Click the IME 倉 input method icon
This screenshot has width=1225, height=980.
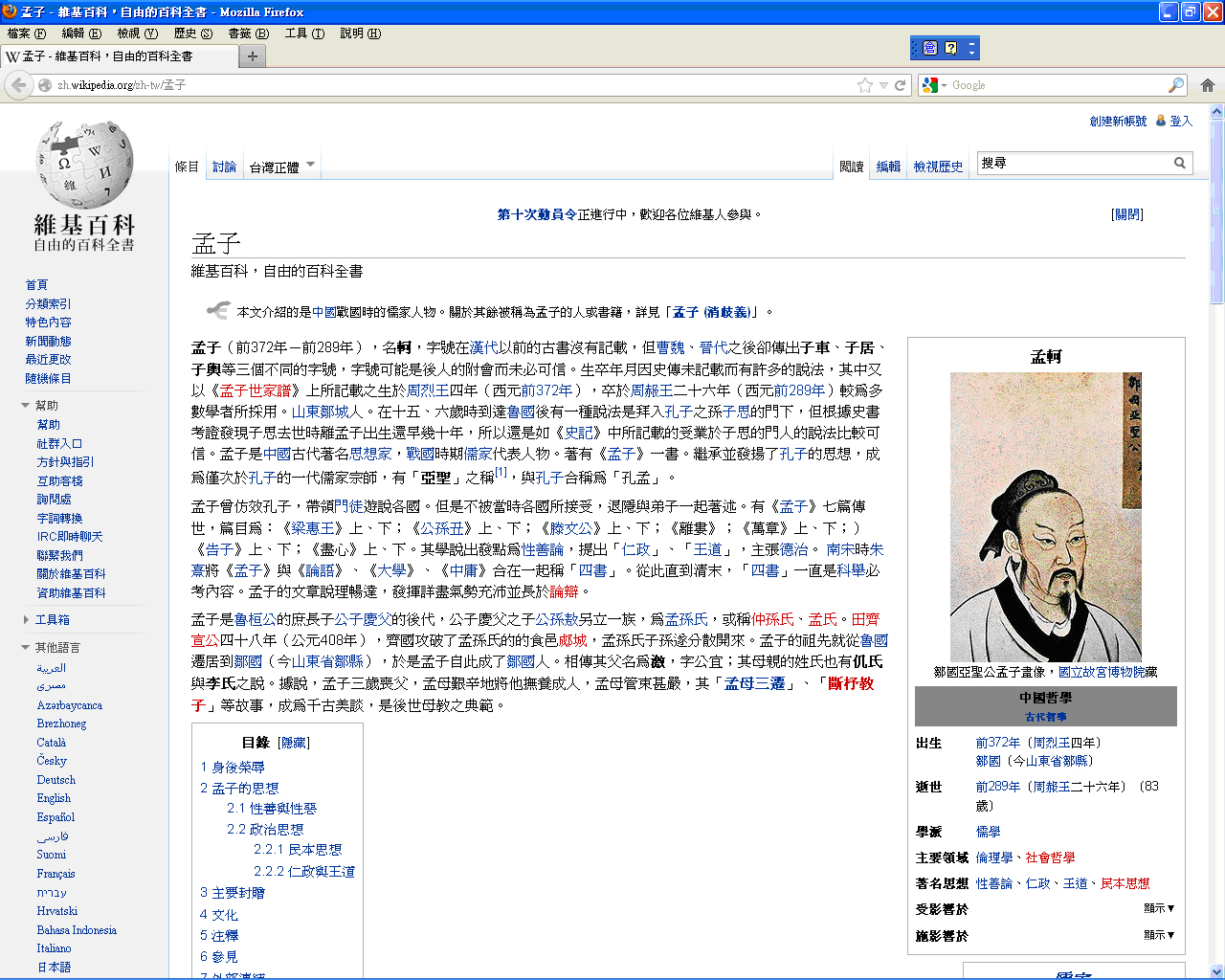tap(929, 48)
